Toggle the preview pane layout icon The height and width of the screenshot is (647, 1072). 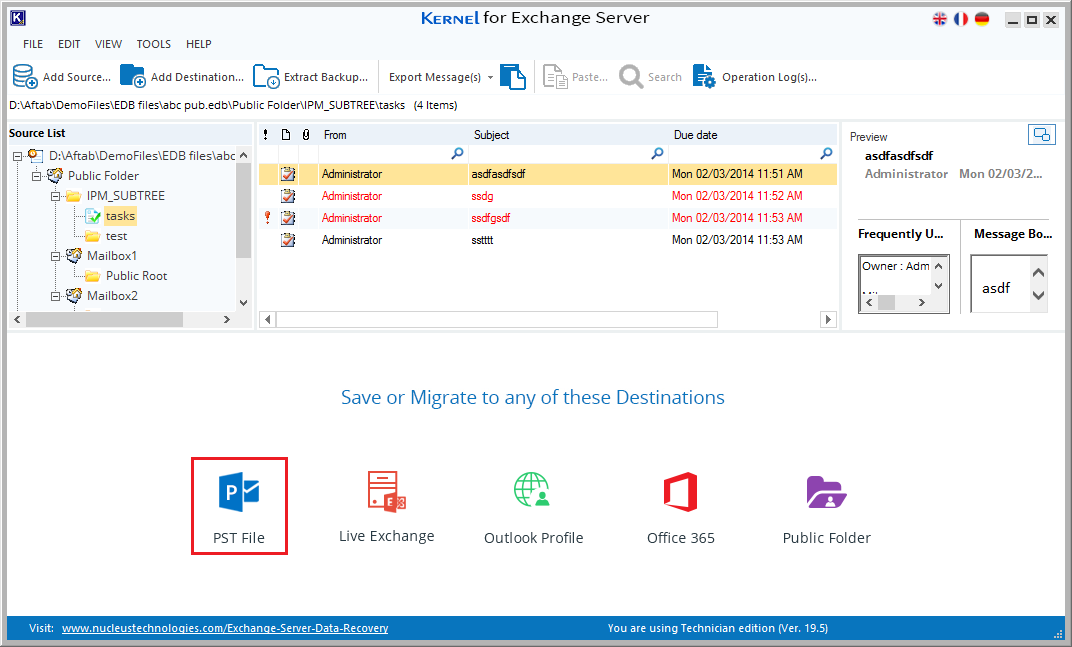1042,135
